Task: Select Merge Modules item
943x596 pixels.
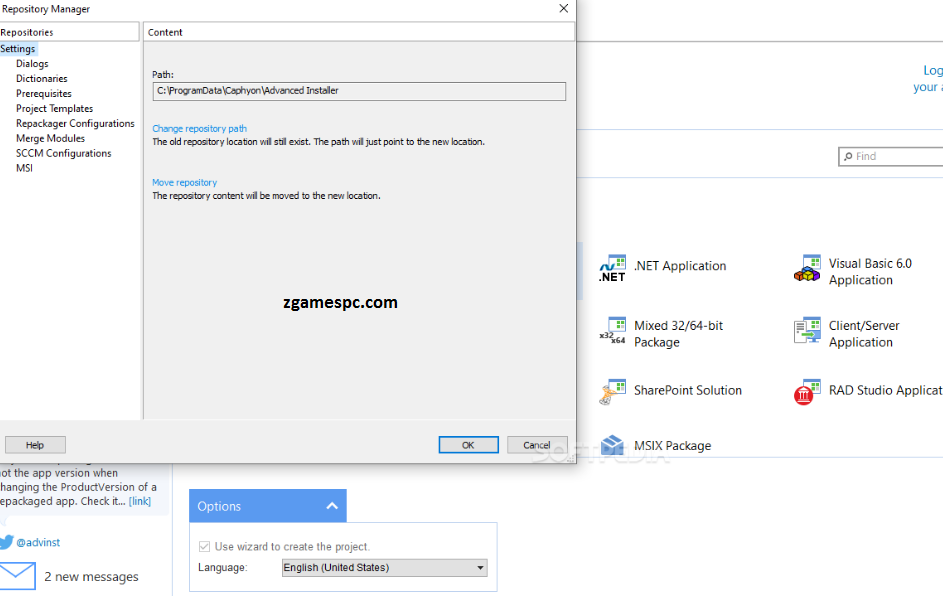Action: point(51,138)
